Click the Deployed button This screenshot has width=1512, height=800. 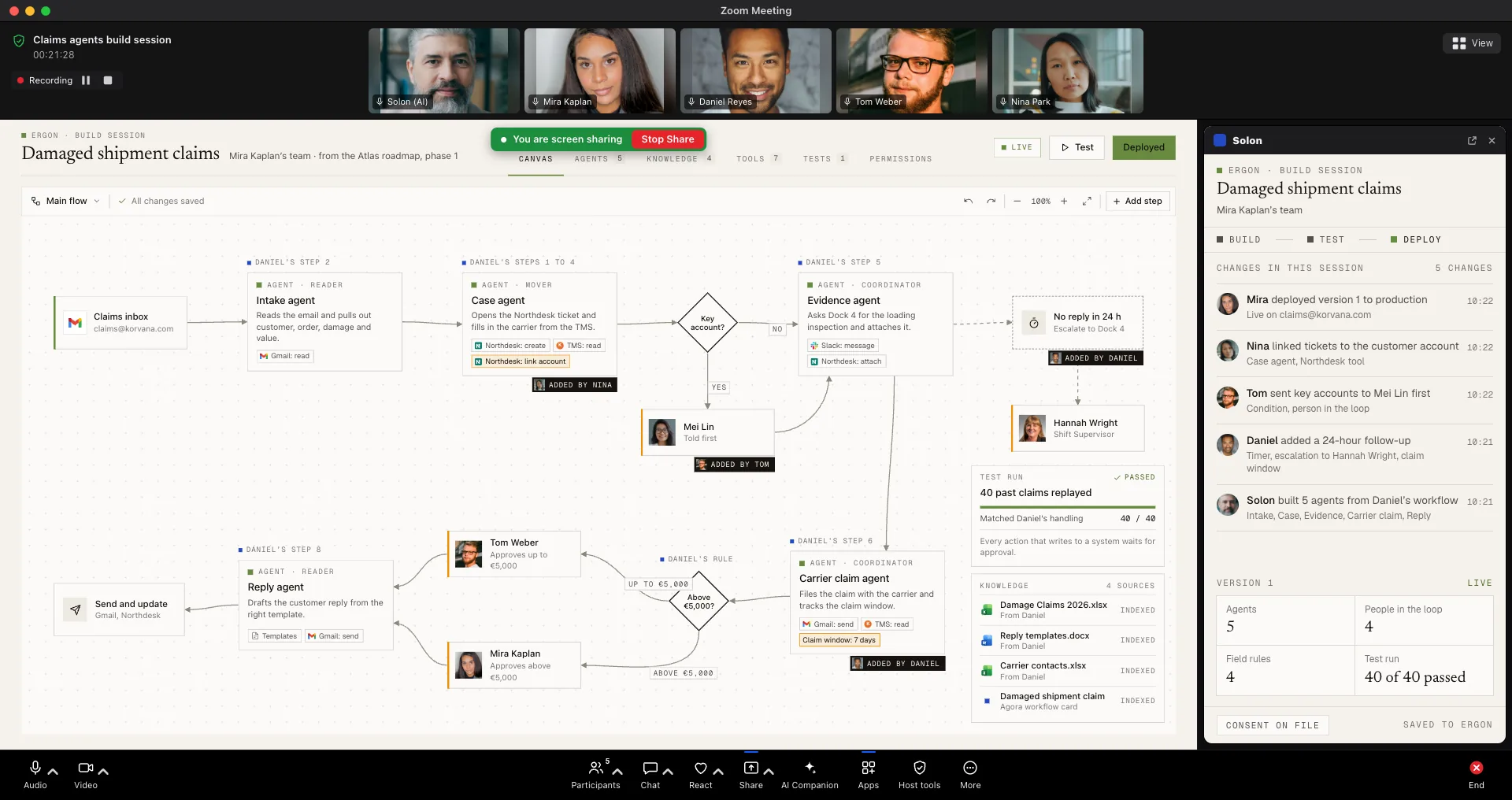pyautogui.click(x=1143, y=147)
